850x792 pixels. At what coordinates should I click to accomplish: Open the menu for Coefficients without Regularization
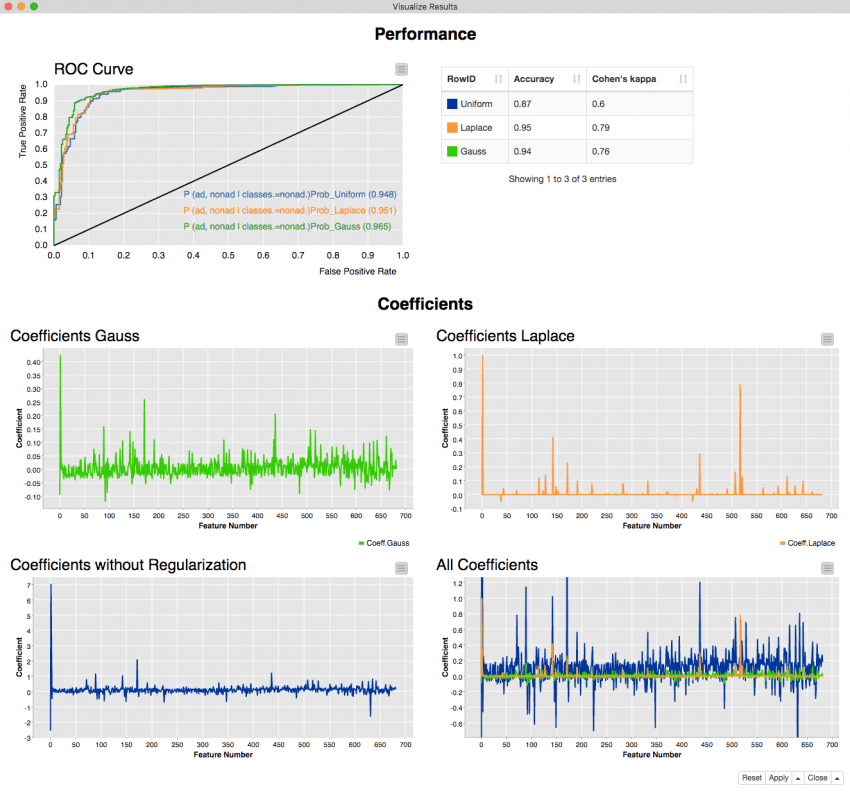[401, 568]
